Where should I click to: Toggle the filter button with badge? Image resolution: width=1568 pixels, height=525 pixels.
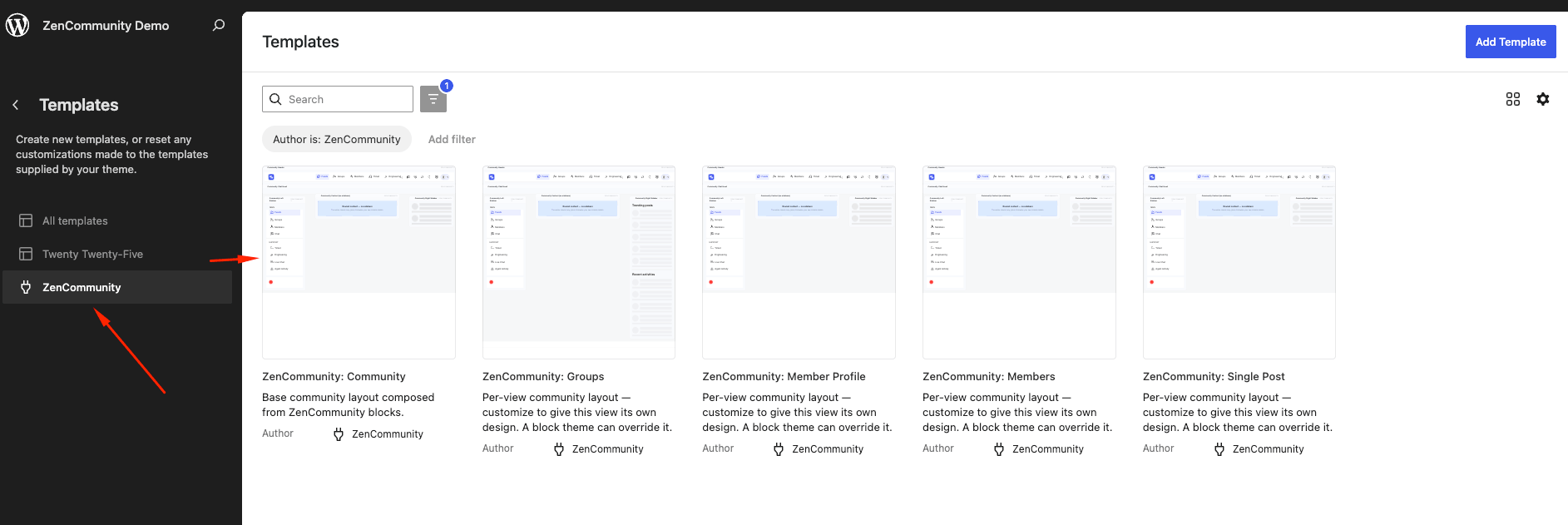(433, 99)
